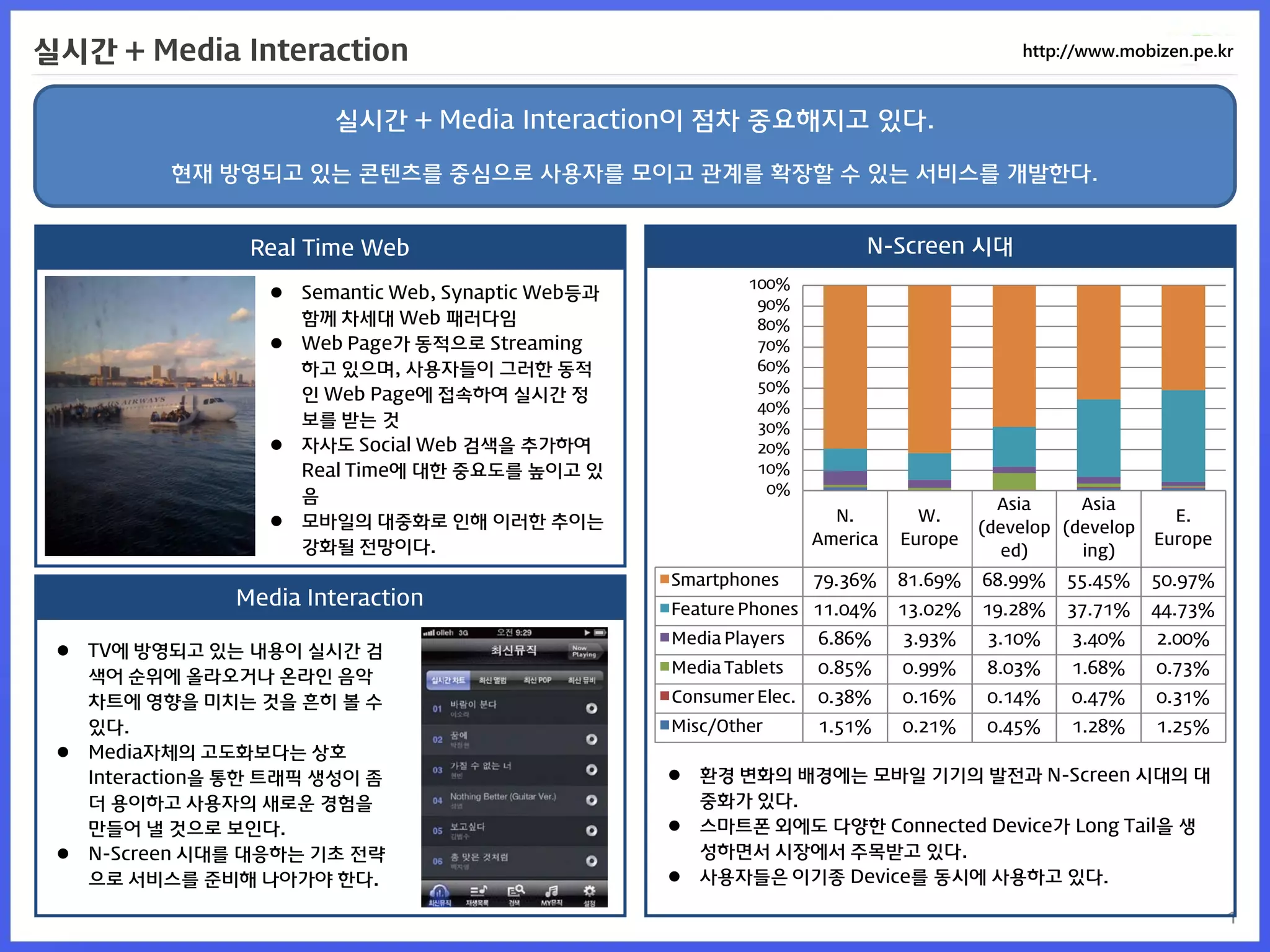Tap the disc icon for Nothing Better
Viewport: 1270px width, 952px height.
click(x=592, y=800)
